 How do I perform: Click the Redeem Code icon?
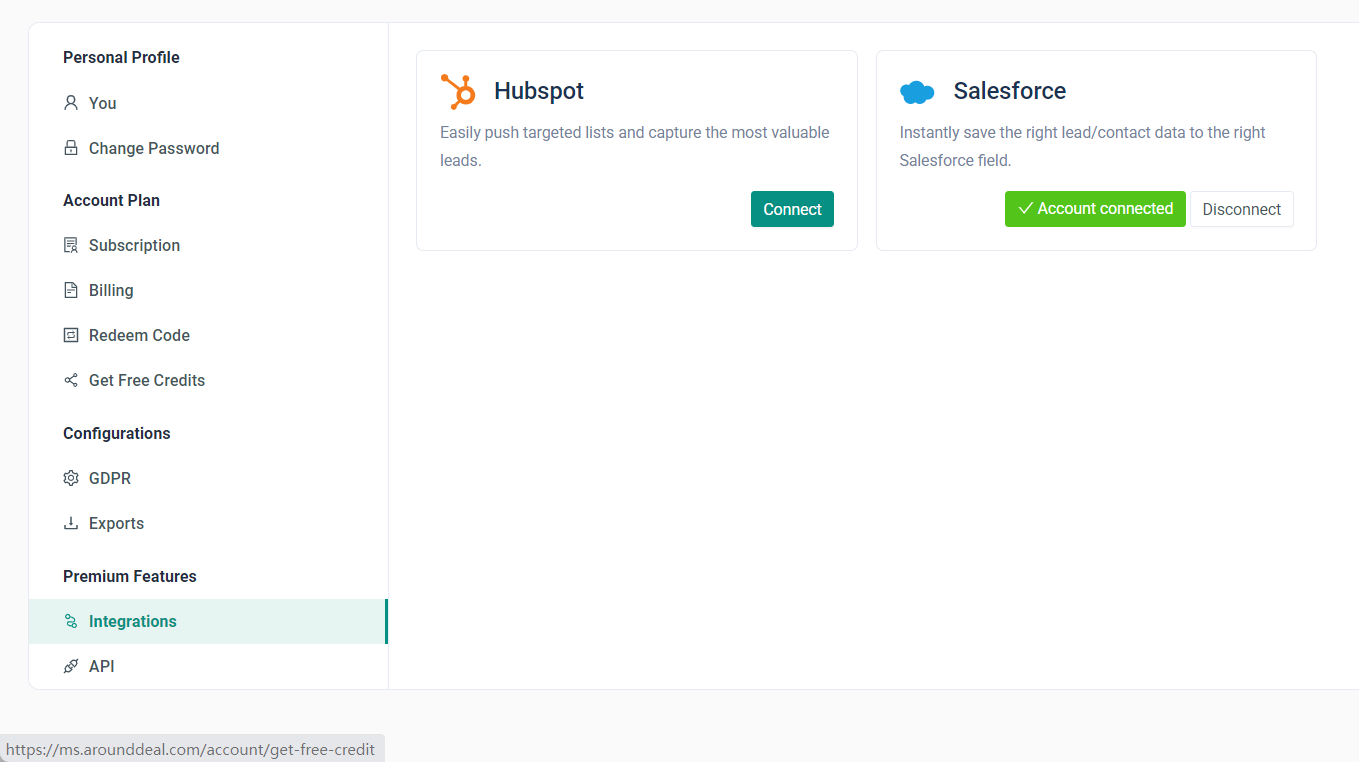pos(71,335)
